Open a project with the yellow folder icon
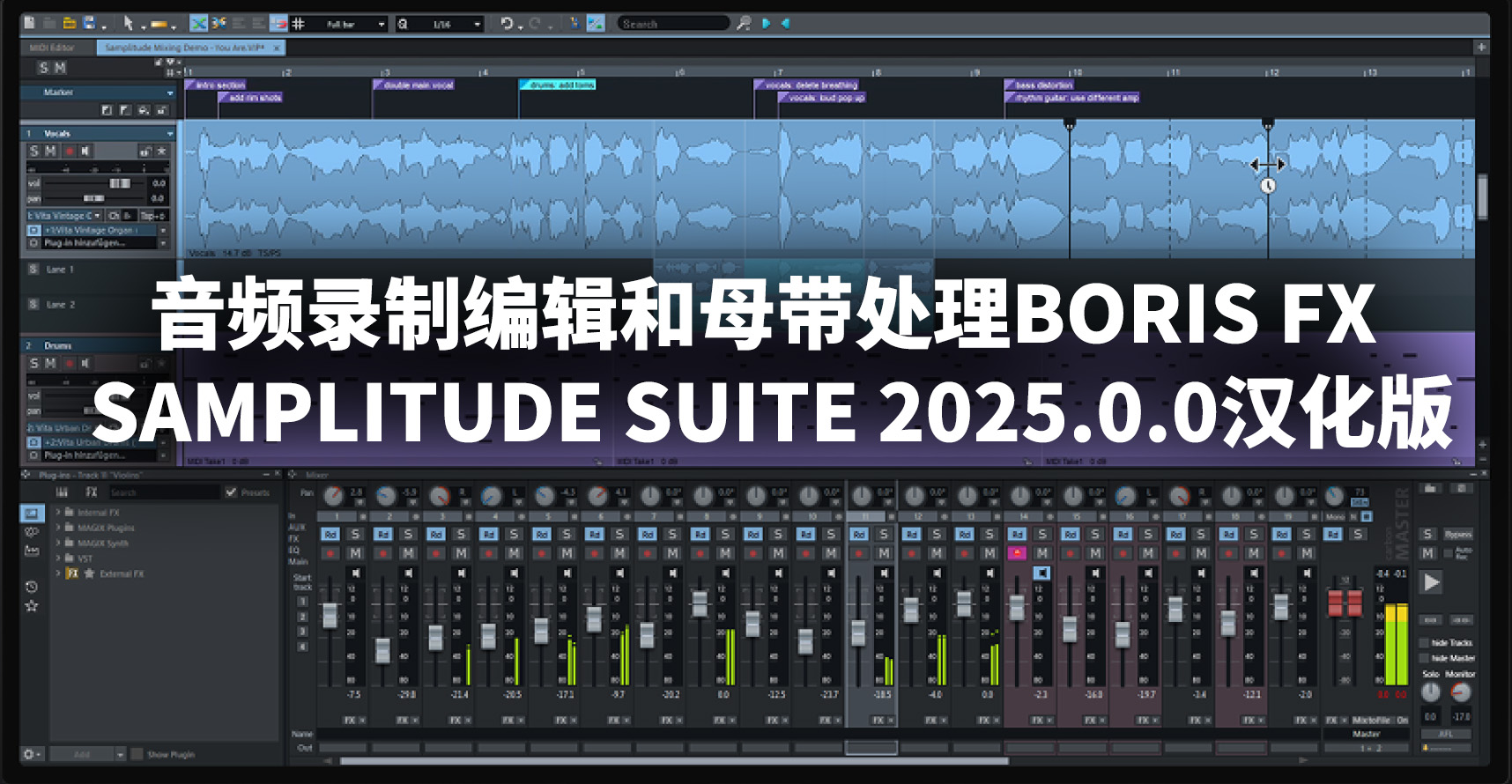 pyautogui.click(x=69, y=24)
